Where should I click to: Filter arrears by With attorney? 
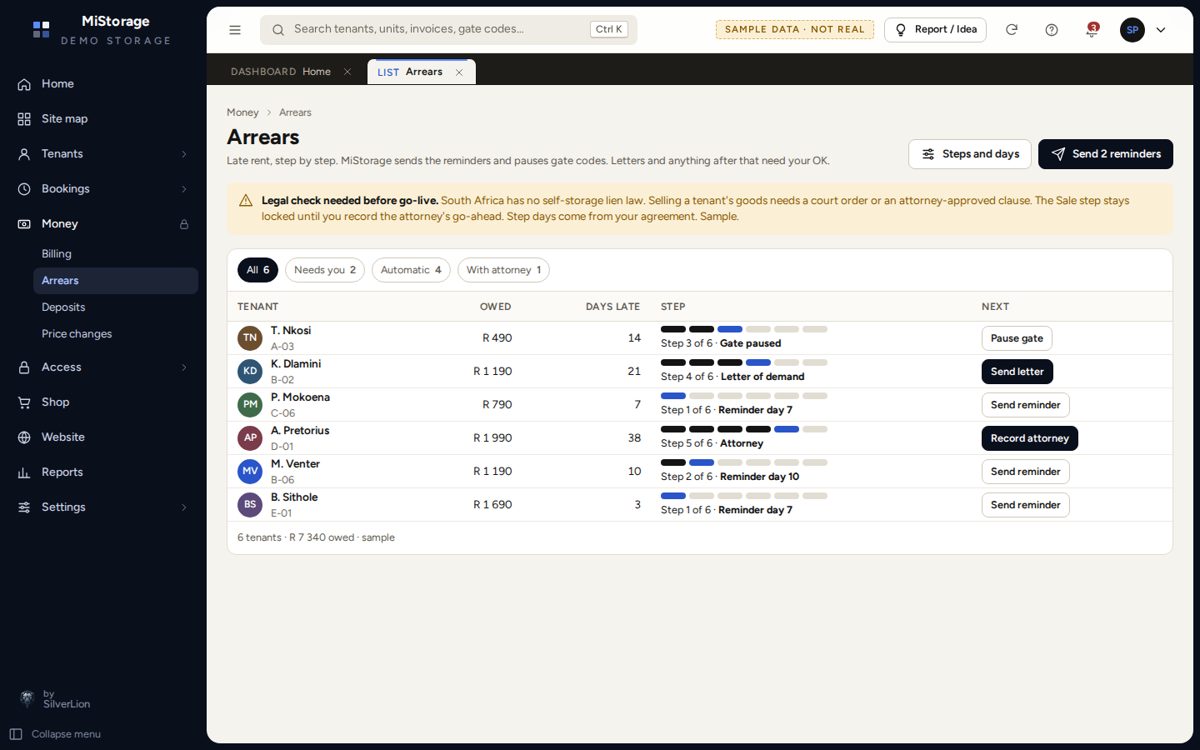point(504,270)
